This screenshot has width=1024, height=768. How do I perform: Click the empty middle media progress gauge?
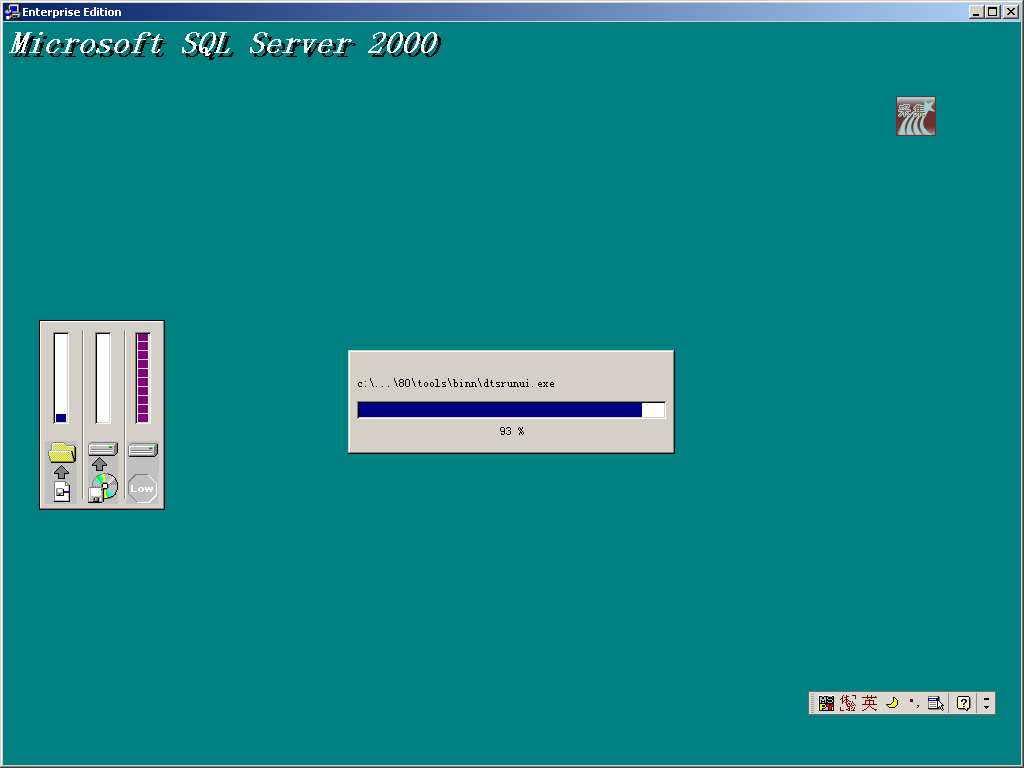tap(103, 378)
